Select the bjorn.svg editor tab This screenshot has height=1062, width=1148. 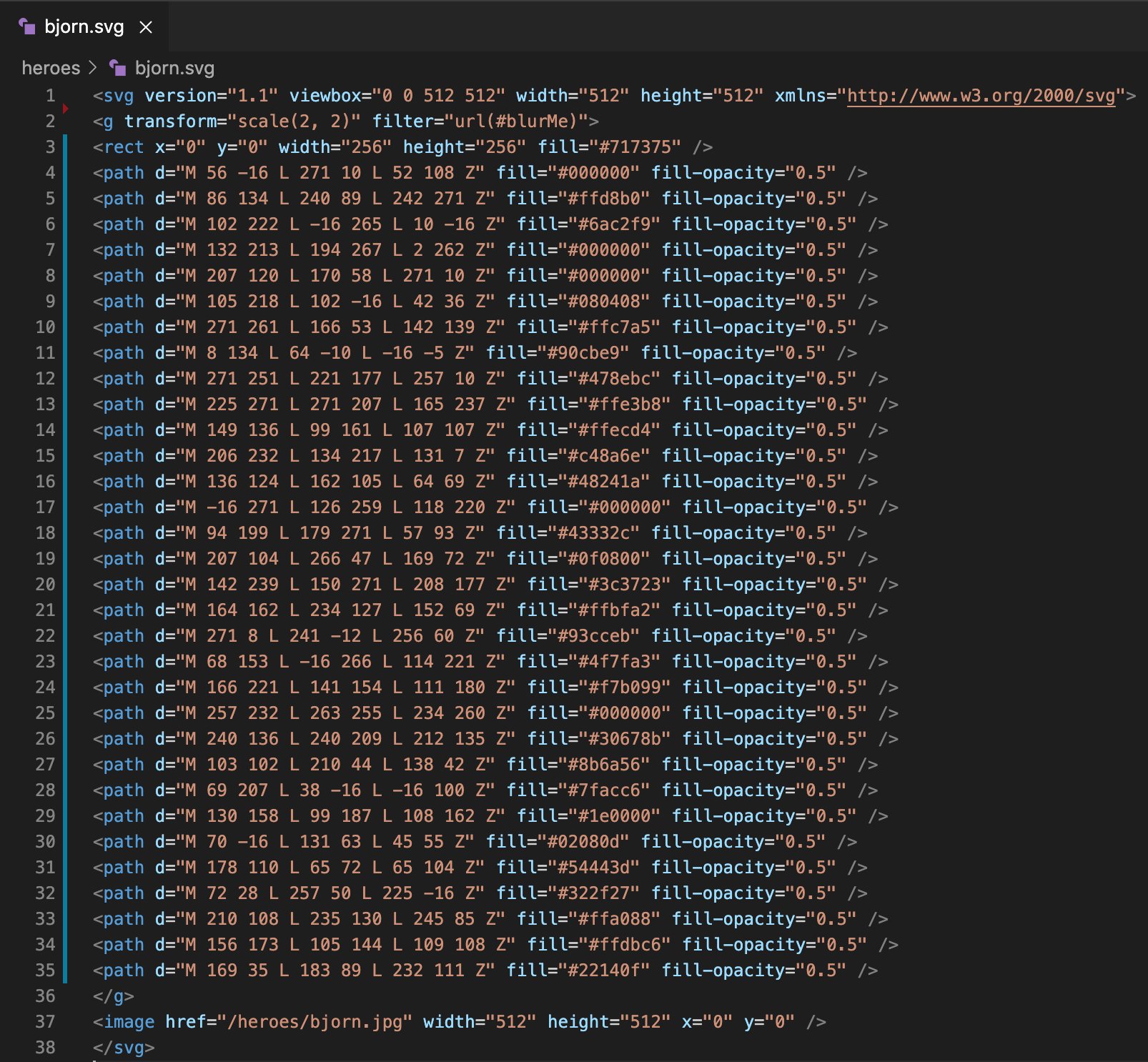tap(84, 27)
